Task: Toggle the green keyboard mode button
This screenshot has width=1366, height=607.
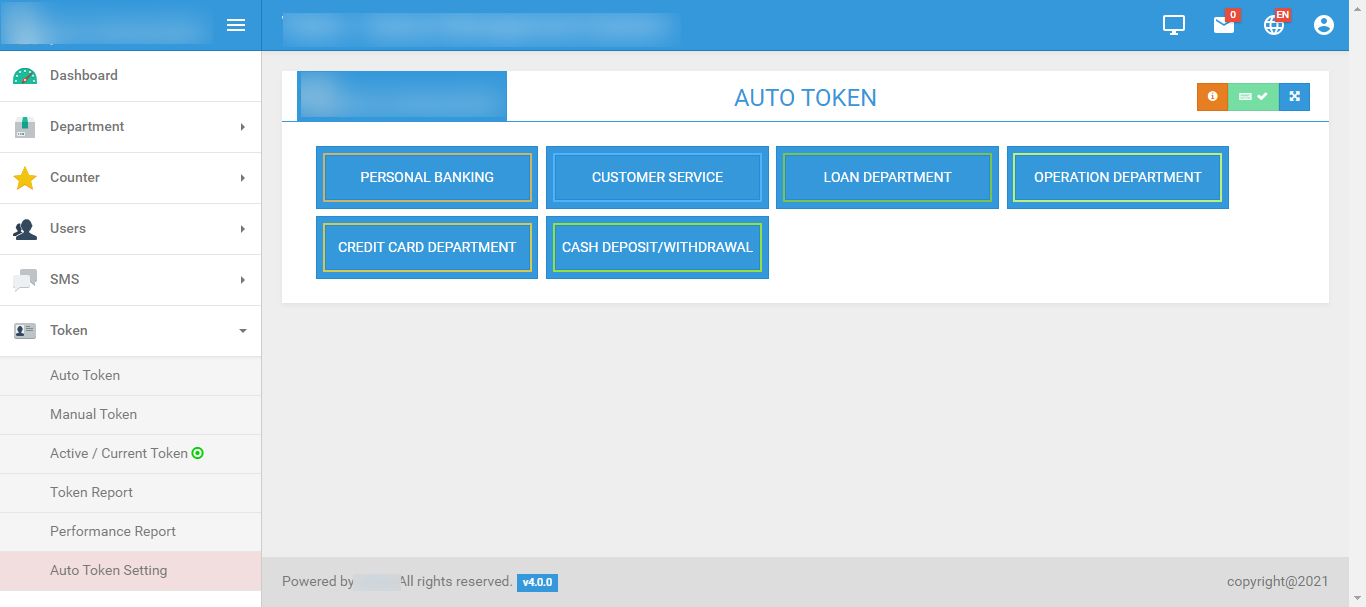Action: coord(1253,97)
